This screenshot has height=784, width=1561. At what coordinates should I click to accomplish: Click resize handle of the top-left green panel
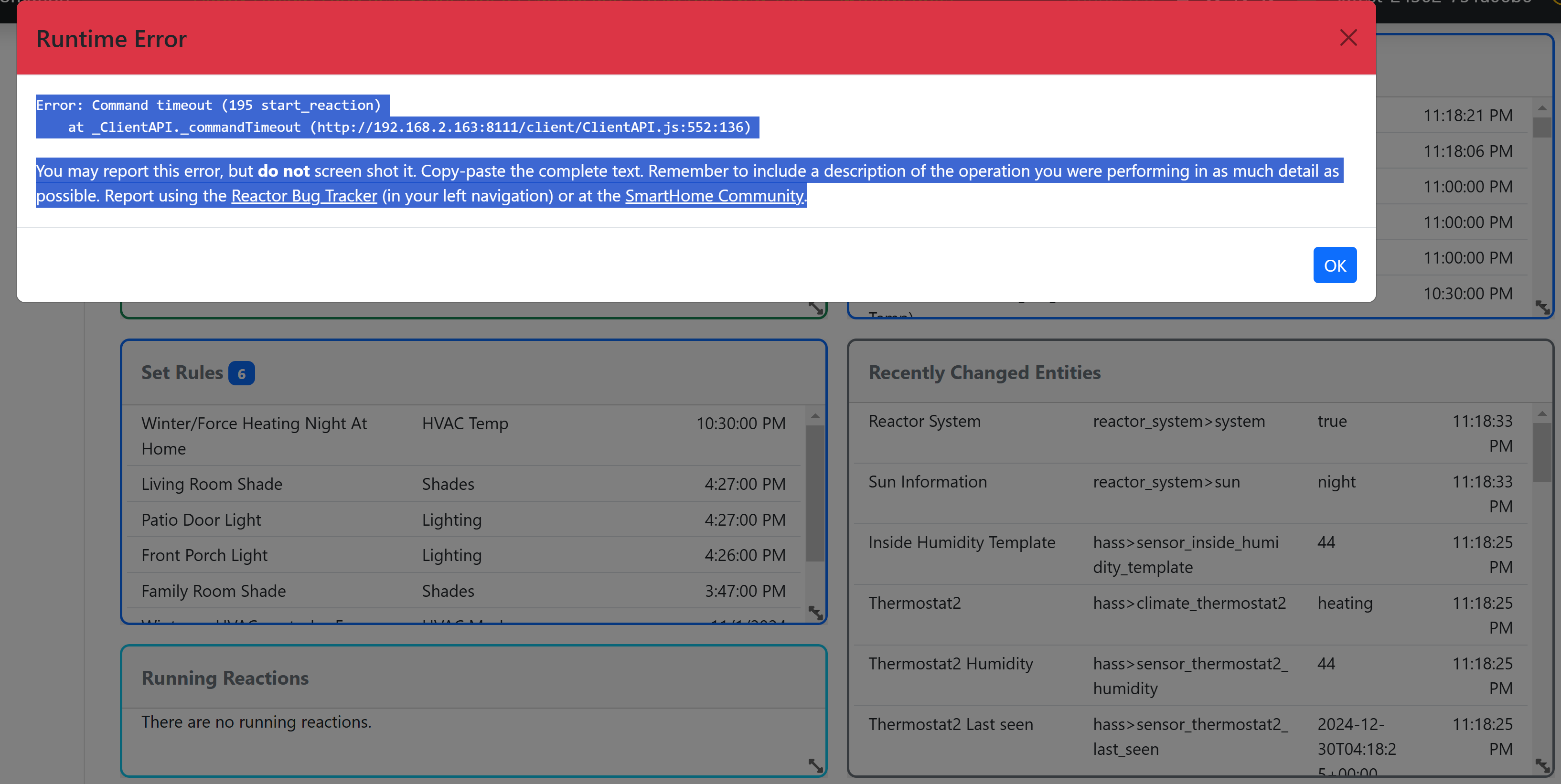pos(816,308)
